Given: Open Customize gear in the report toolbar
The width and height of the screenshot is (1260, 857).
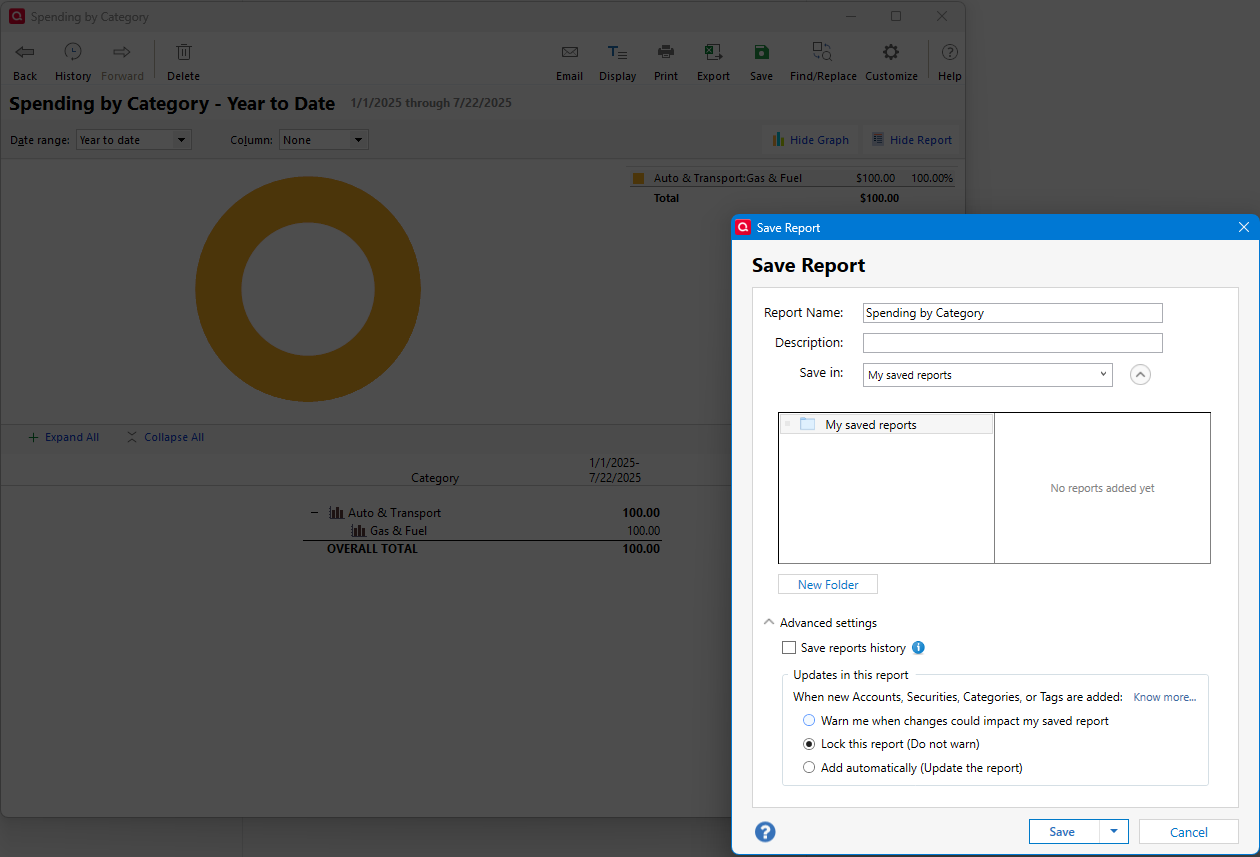Looking at the screenshot, I should (891, 62).
